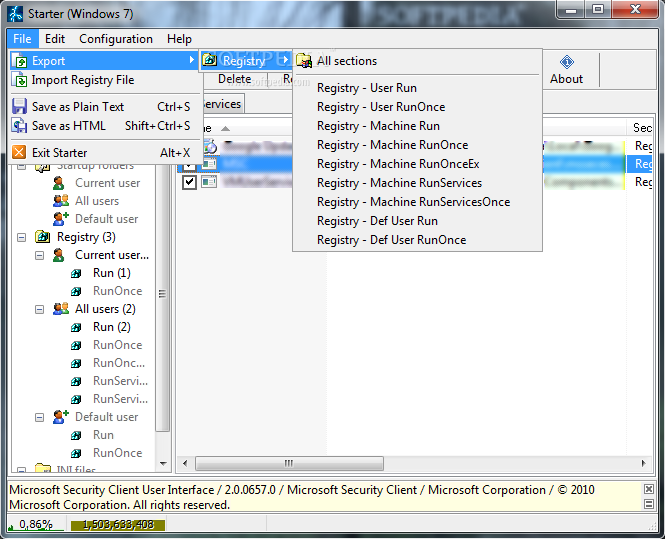Click the Save as HTML icon

tap(19, 126)
